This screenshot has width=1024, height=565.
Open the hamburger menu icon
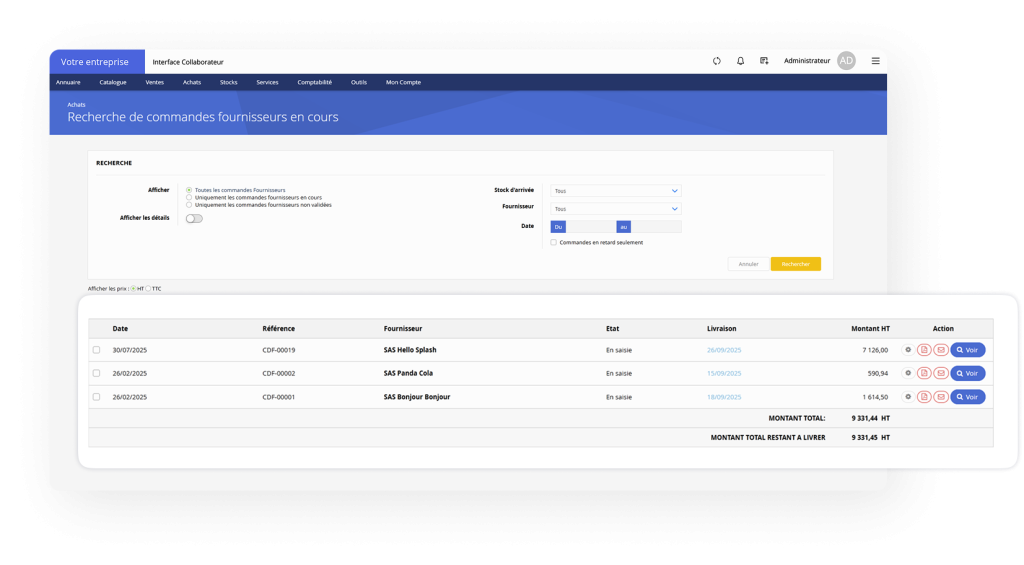875,61
